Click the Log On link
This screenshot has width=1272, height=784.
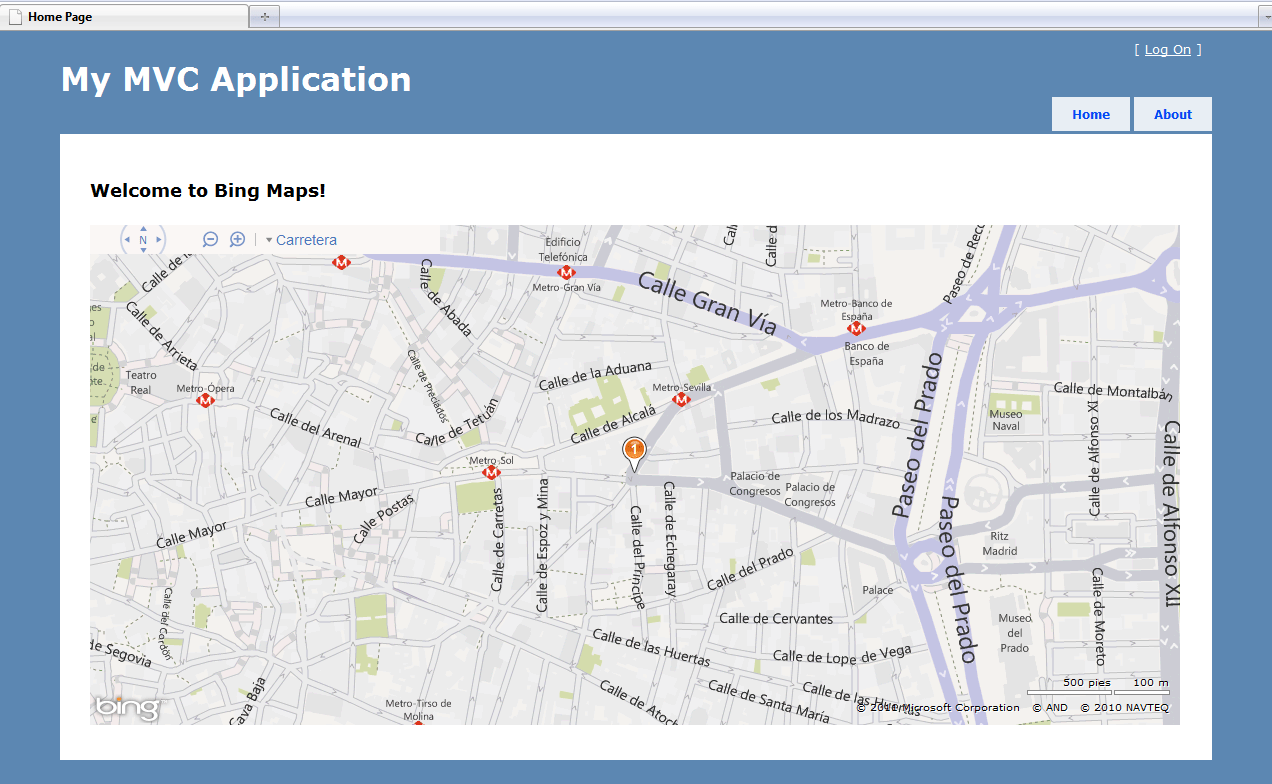pyautogui.click(x=1168, y=50)
